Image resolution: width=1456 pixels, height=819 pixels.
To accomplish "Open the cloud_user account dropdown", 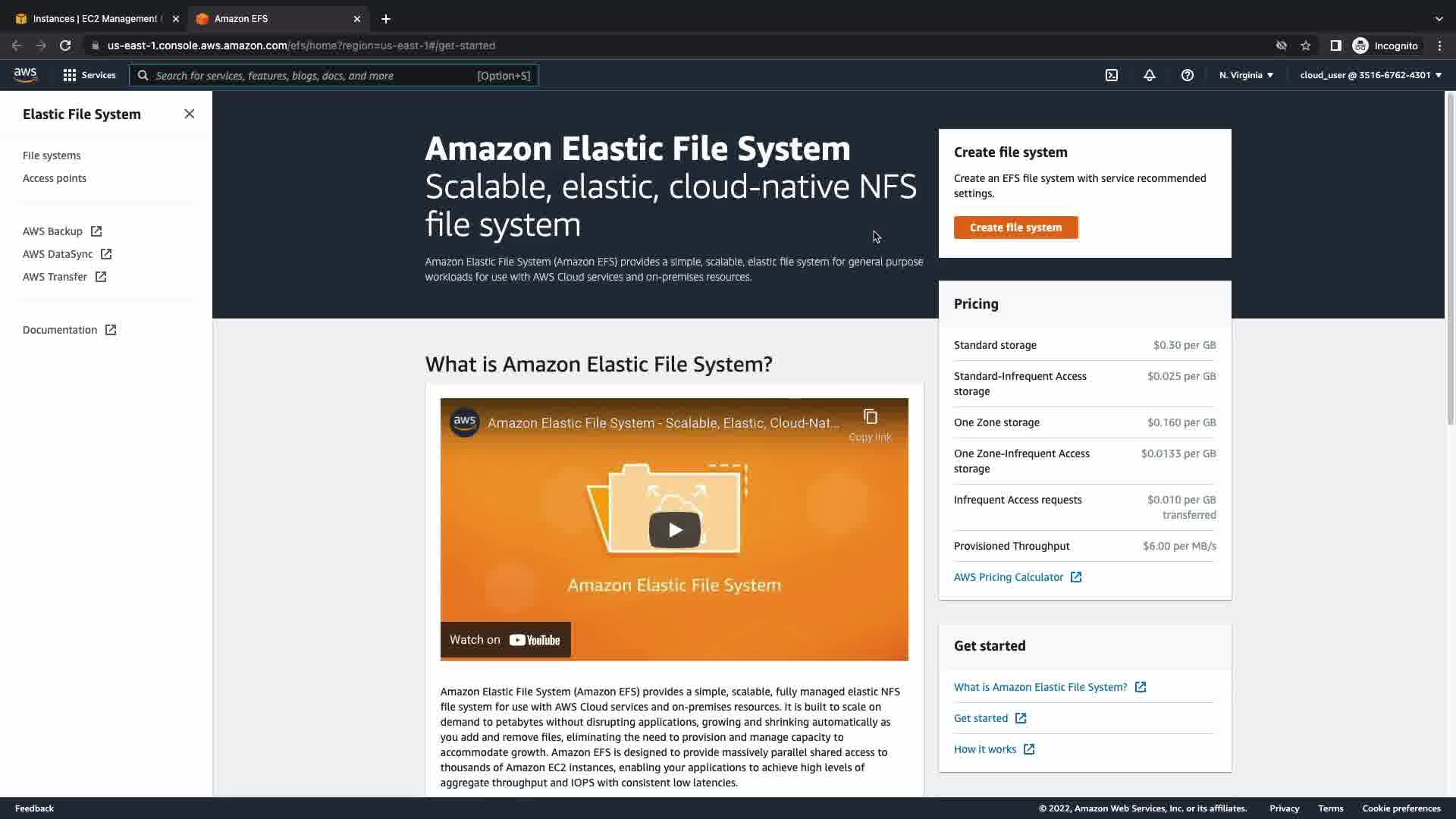I will 1370,75.
